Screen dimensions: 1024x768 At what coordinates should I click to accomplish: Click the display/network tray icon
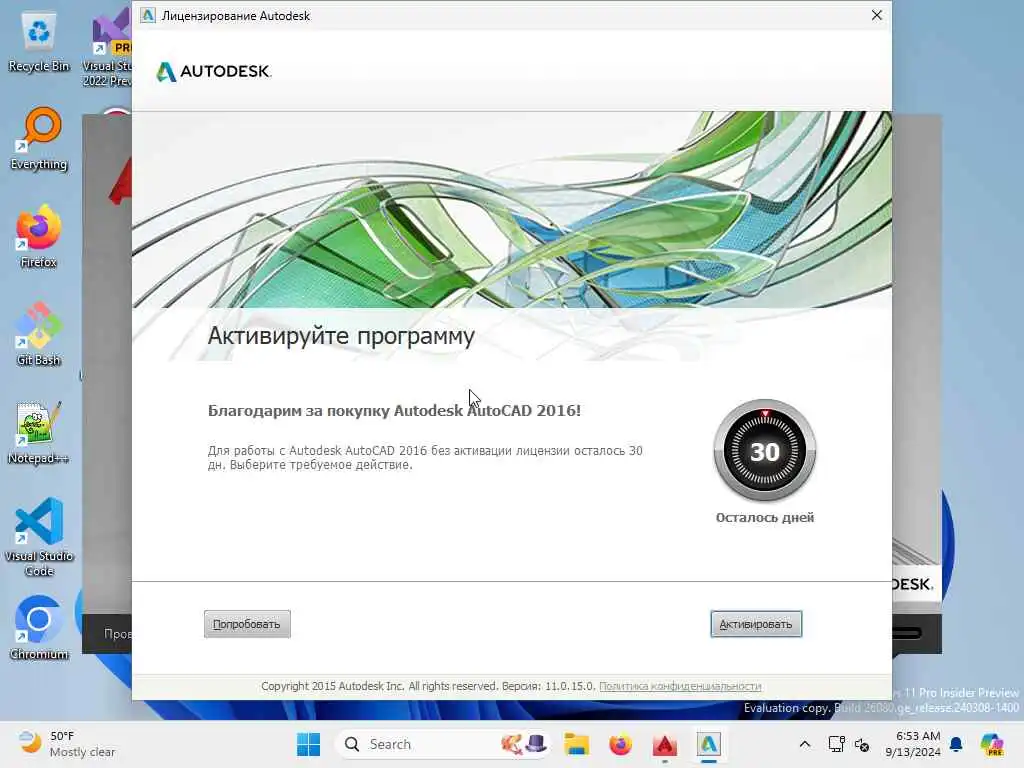pos(836,744)
